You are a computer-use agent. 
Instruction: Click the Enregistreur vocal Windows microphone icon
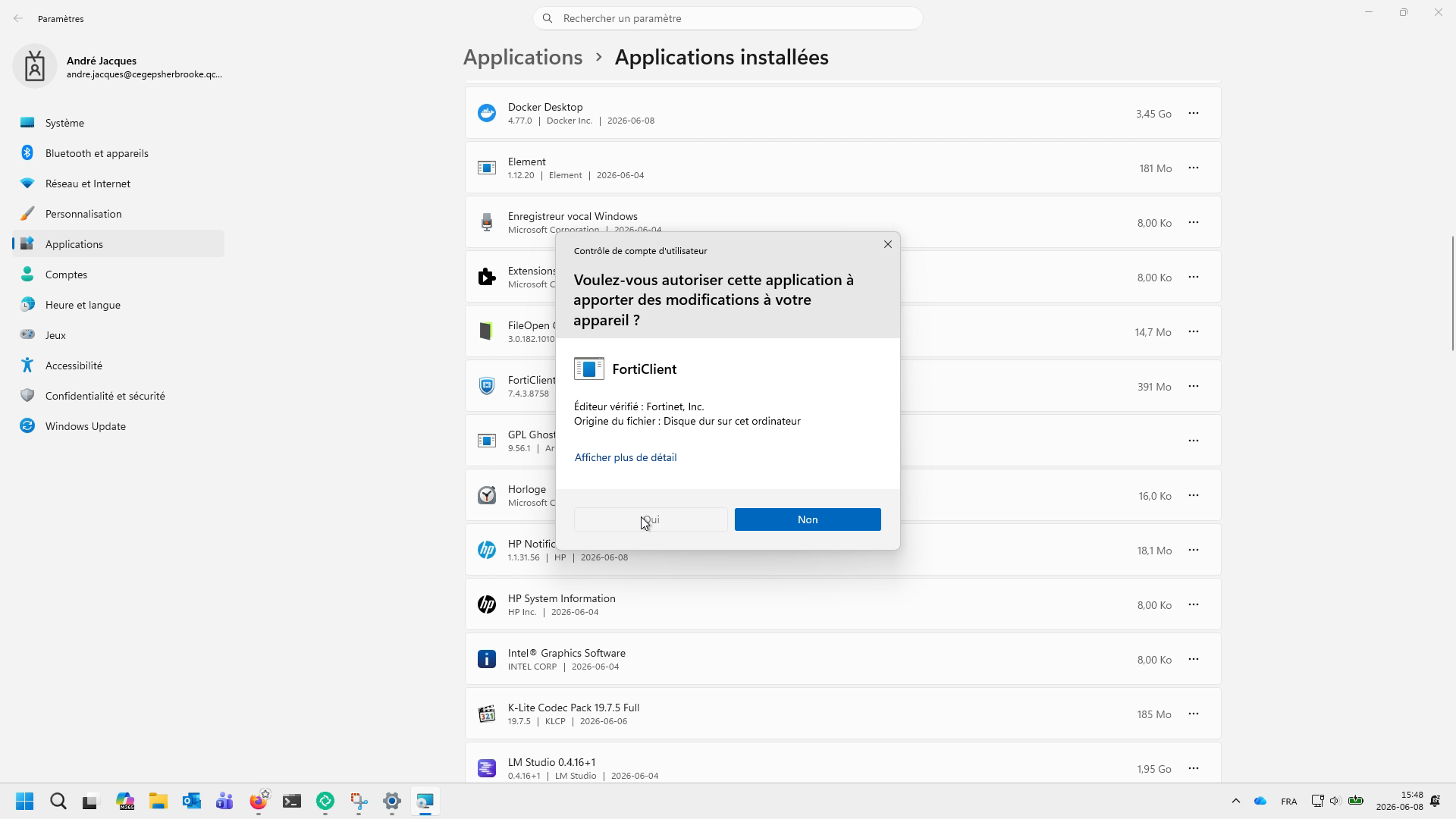click(487, 223)
